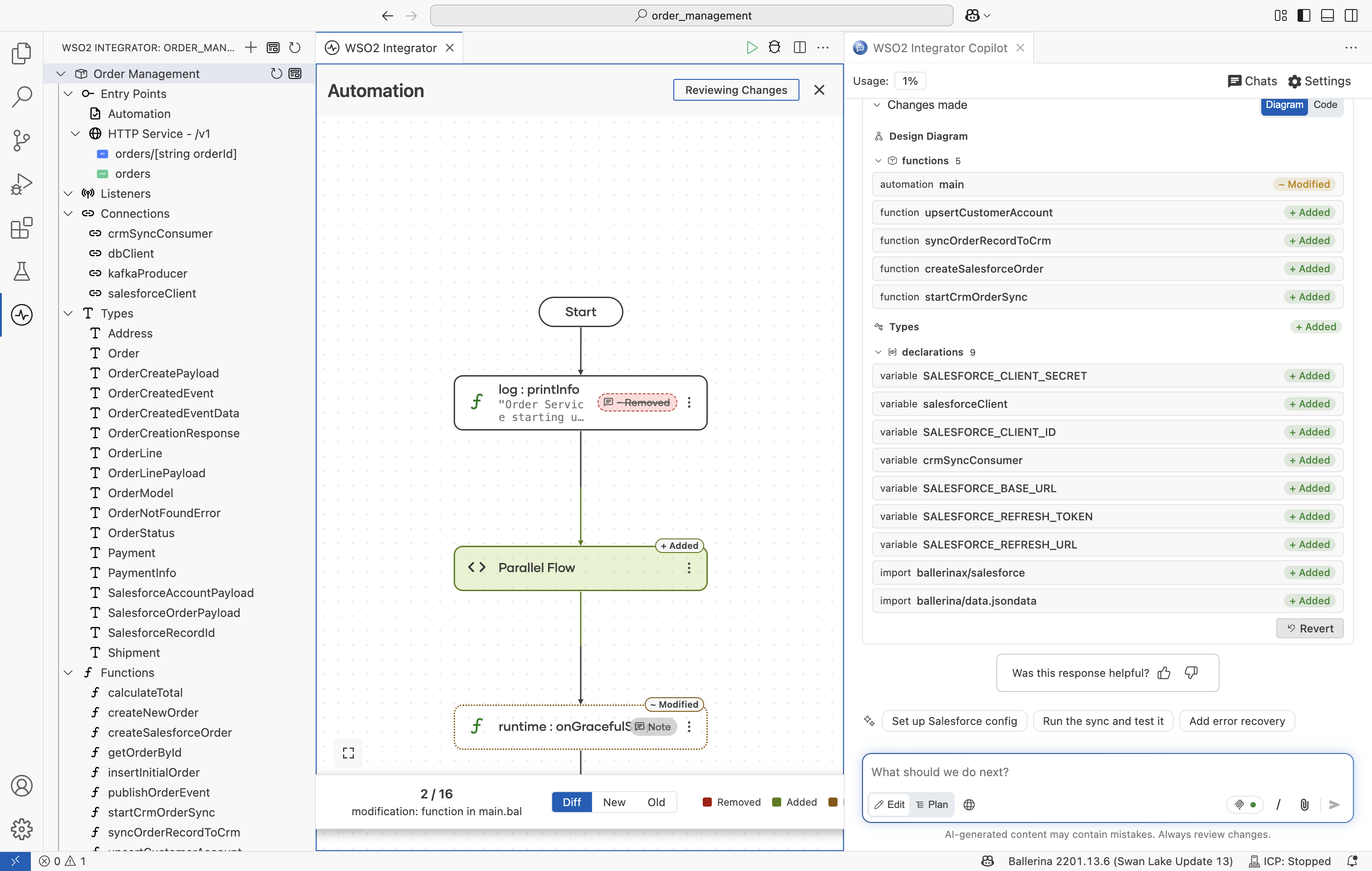Open the Source Control view
Viewport: 1372px width, 871px height.
point(22,140)
